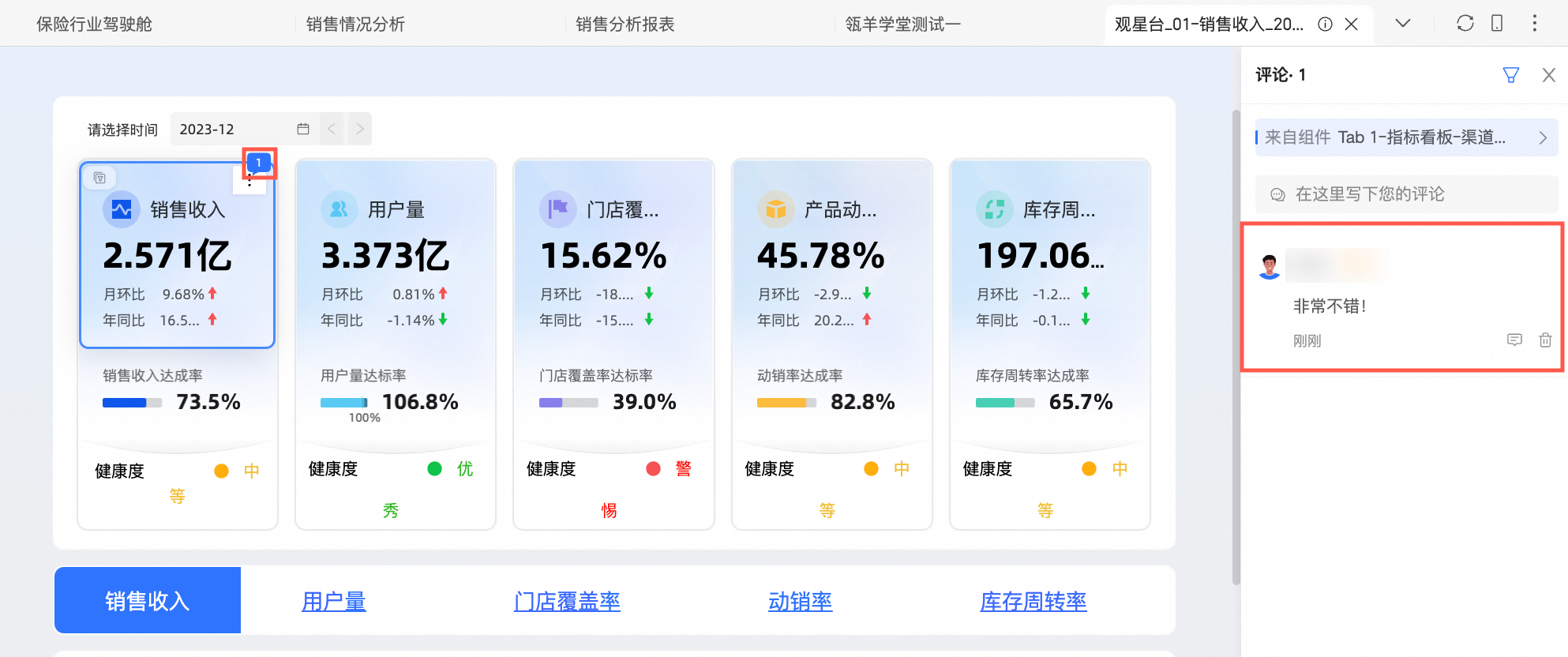Switch to the mobile device view icon
This screenshot has width=1568, height=657.
[1497, 24]
